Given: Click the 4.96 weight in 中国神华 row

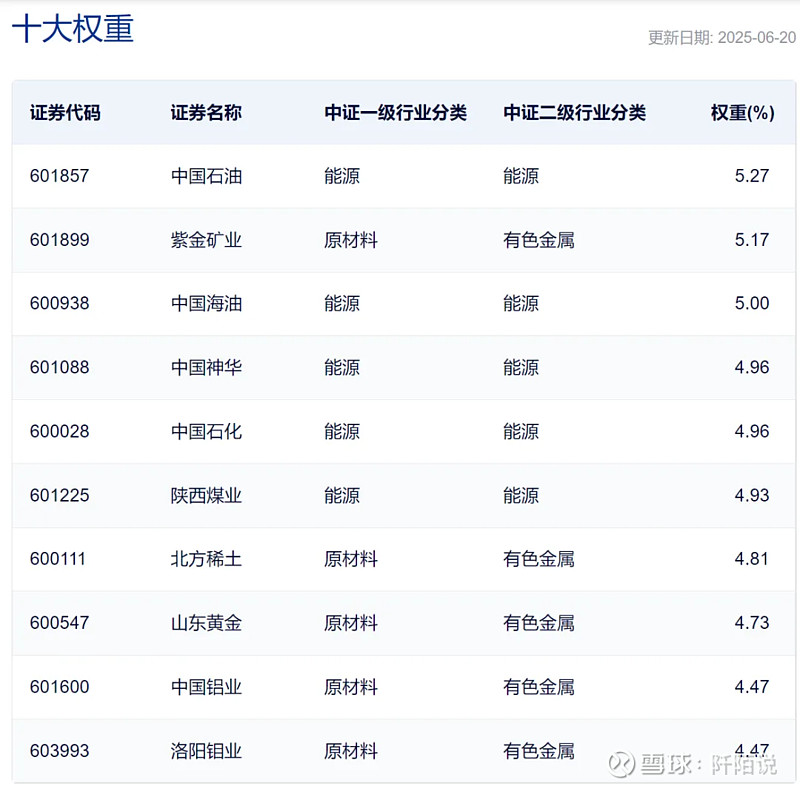Looking at the screenshot, I should (x=752, y=367).
